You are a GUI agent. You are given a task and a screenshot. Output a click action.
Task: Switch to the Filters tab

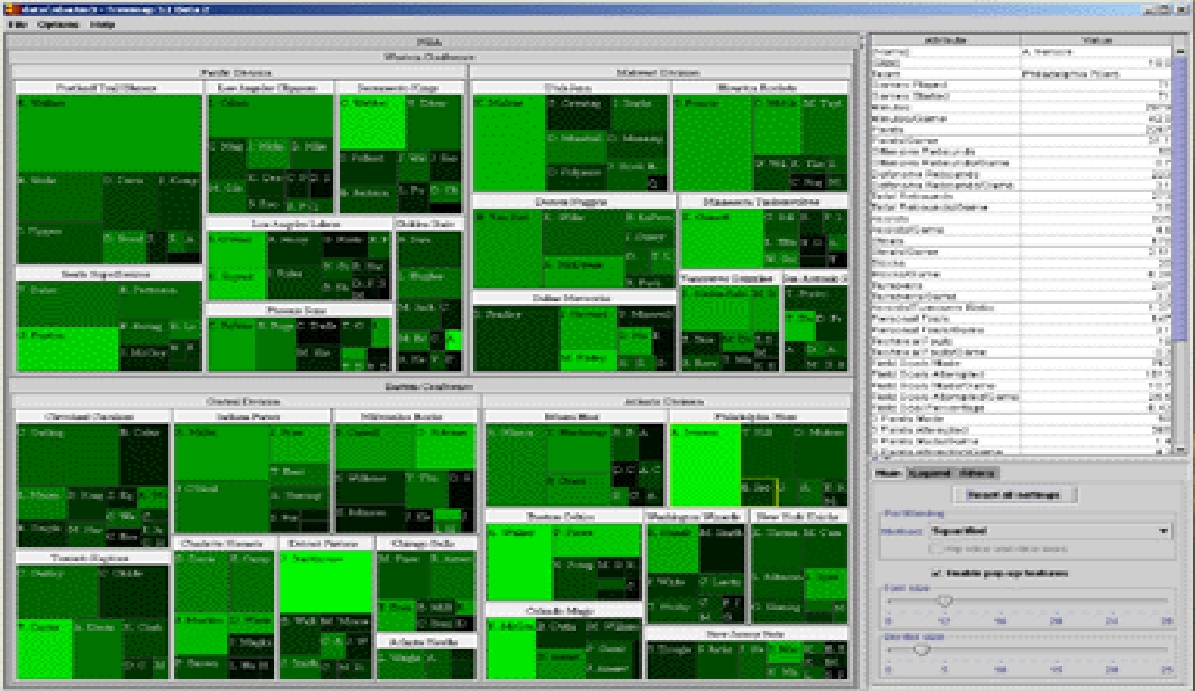click(976, 473)
